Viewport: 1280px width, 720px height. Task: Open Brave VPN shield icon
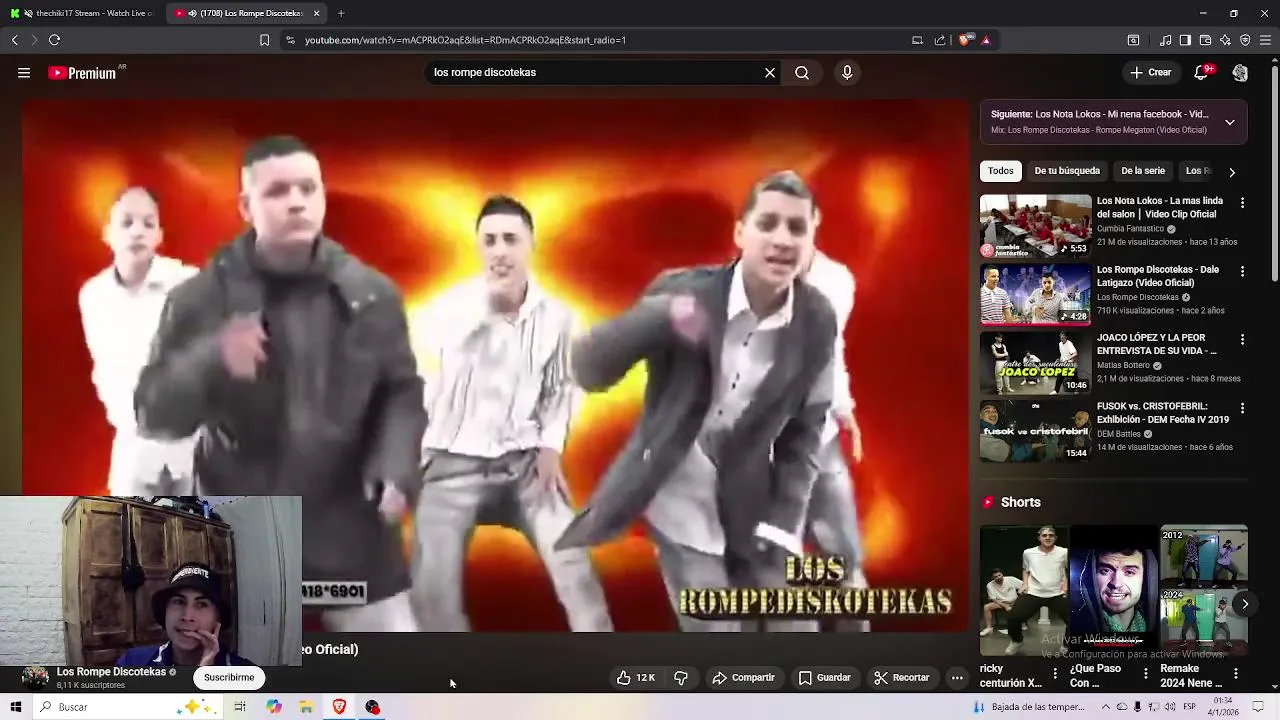(1245, 40)
